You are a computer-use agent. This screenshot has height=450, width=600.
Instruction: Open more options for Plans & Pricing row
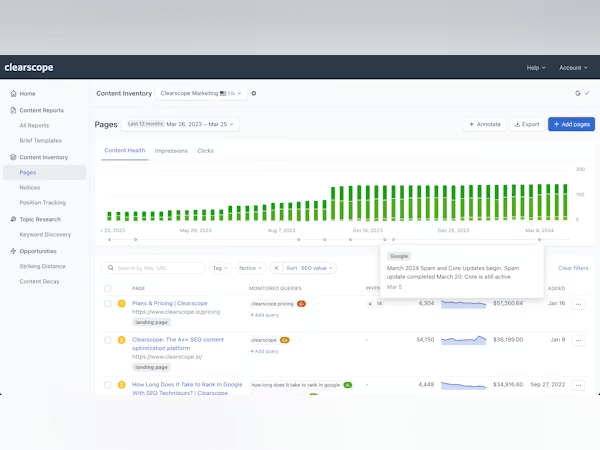coord(579,303)
